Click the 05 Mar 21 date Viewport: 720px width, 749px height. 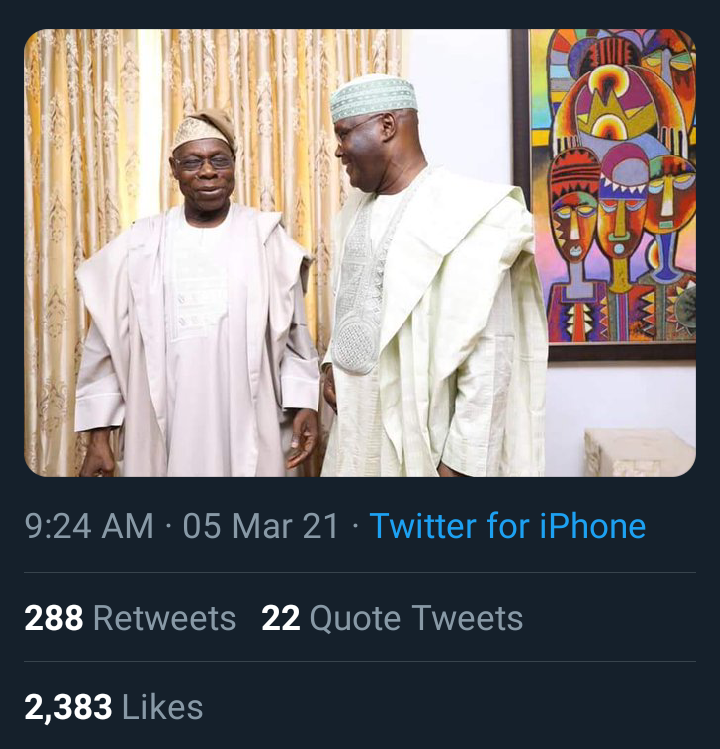[261, 526]
